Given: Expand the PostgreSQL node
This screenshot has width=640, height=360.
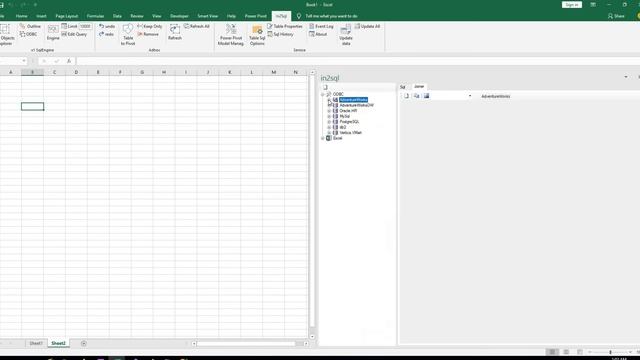Looking at the screenshot, I should [x=329, y=122].
